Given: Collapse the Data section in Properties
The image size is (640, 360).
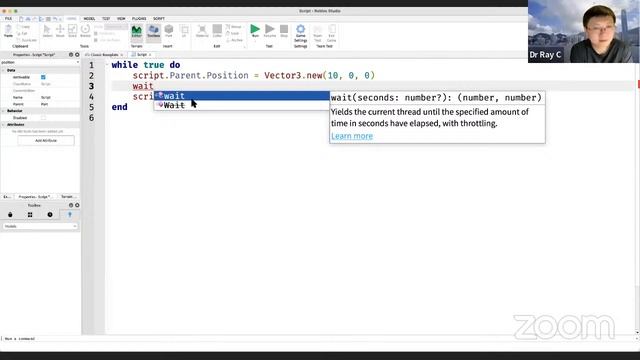Looking at the screenshot, I should coord(3,70).
